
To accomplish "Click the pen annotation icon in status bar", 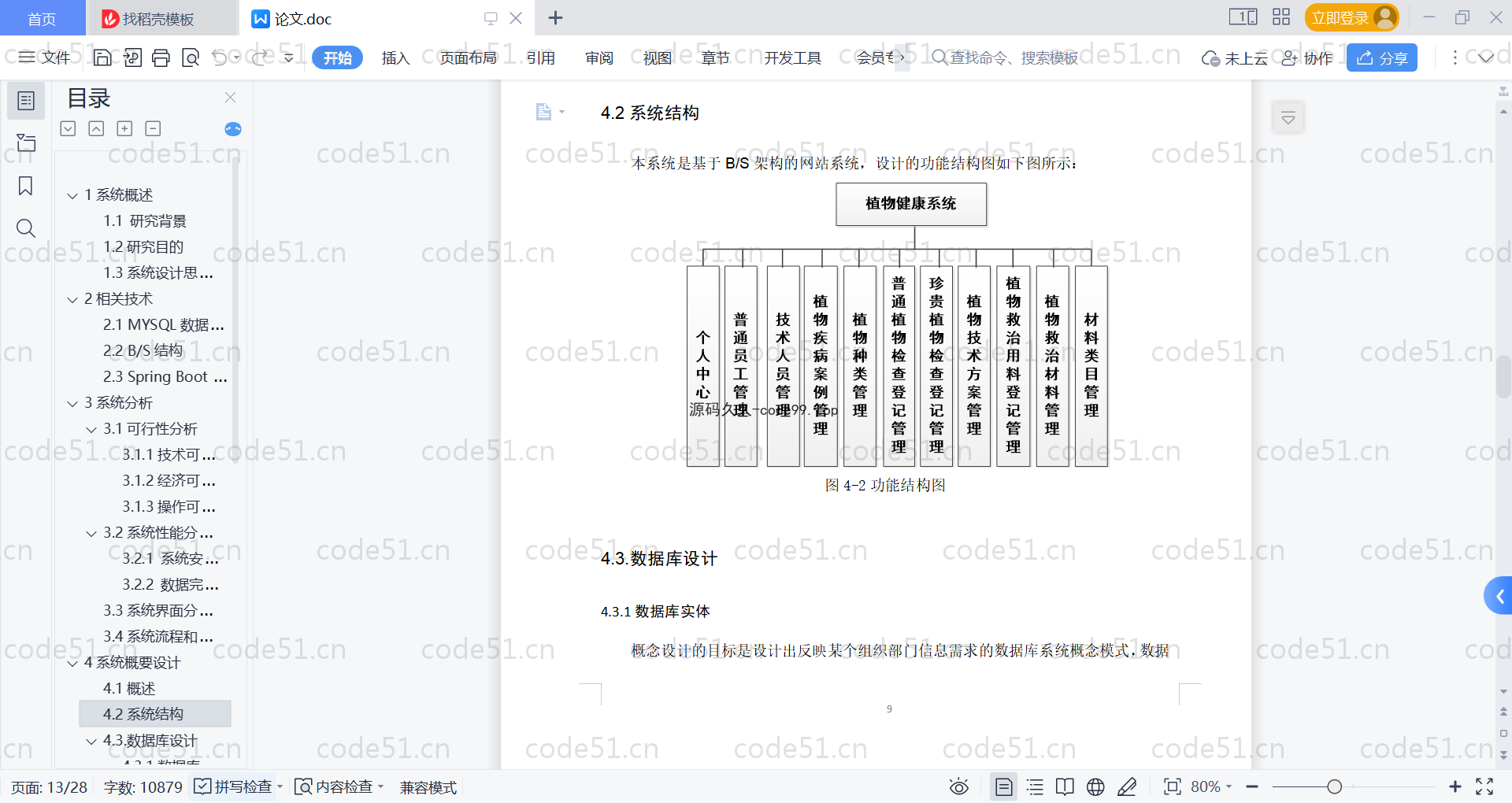I will pyautogui.click(x=1127, y=786).
